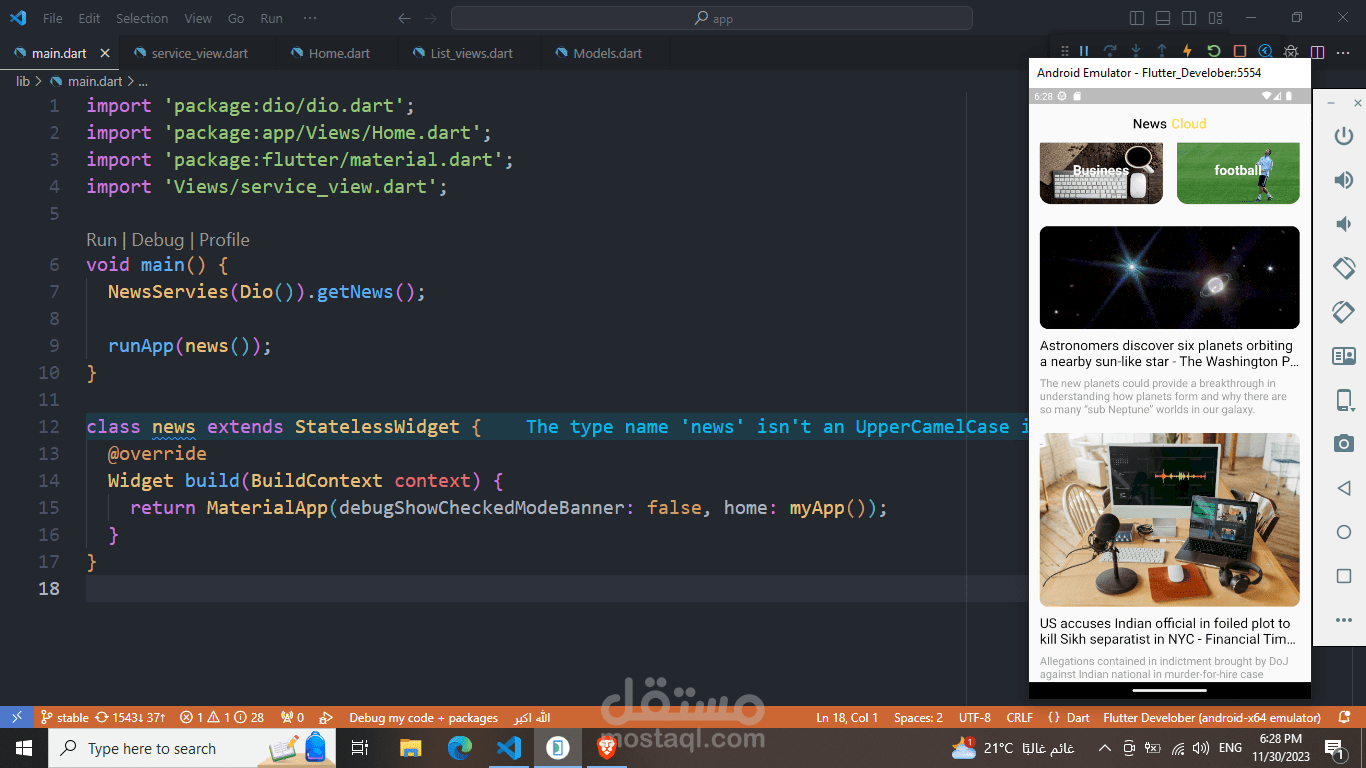Open Flutter DevTools widget inspector icon
The image size is (1366, 768).
(x=1265, y=51)
